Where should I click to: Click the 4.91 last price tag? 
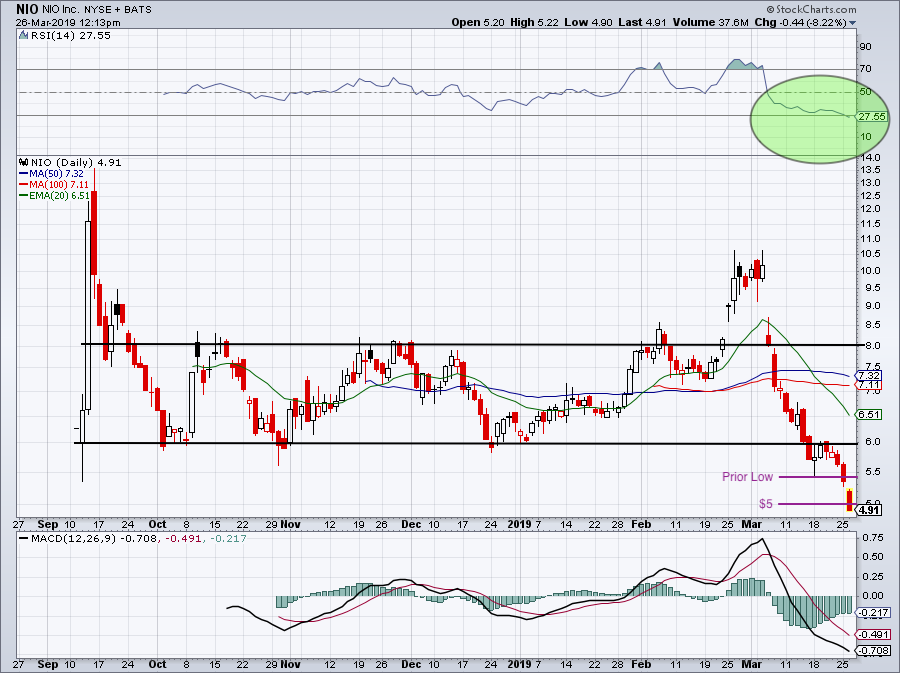(869, 509)
